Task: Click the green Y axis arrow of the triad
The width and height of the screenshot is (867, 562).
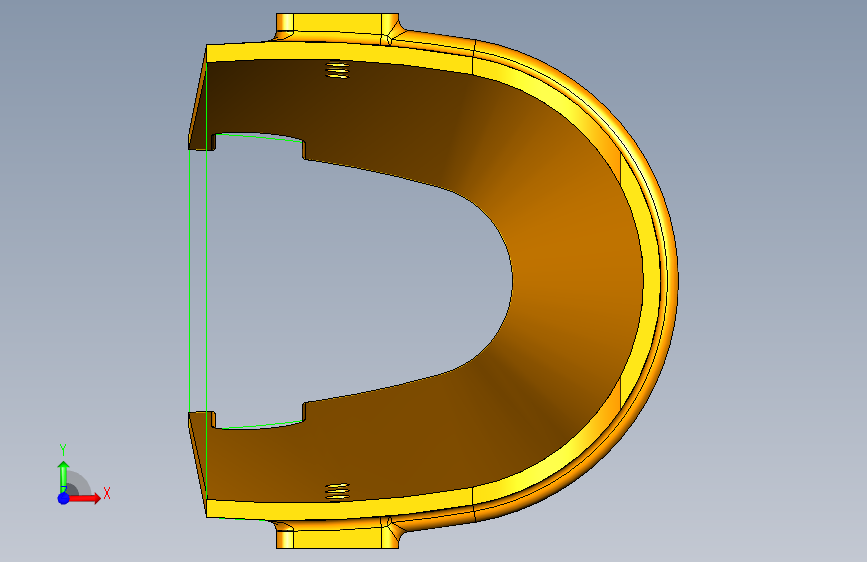Action: (64, 476)
